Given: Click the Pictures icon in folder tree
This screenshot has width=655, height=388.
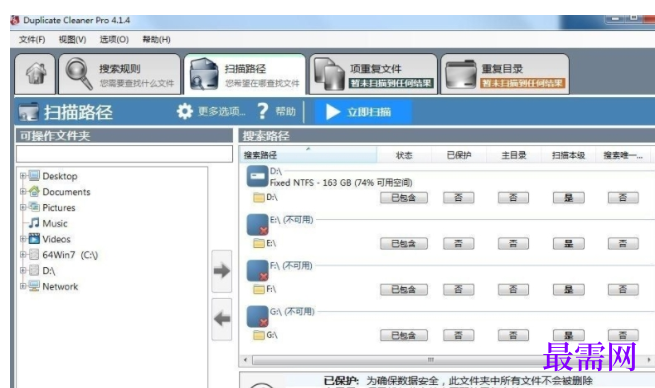Looking at the screenshot, I should 34,208.
